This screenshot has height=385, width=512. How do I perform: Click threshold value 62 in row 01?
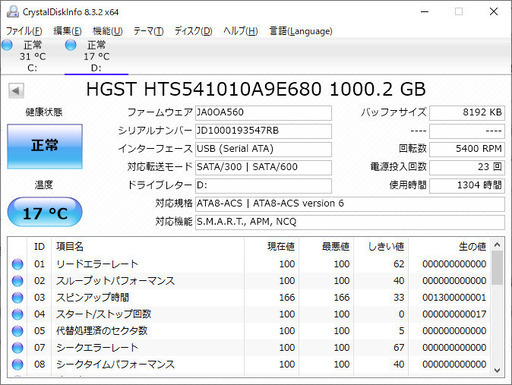coord(399,264)
